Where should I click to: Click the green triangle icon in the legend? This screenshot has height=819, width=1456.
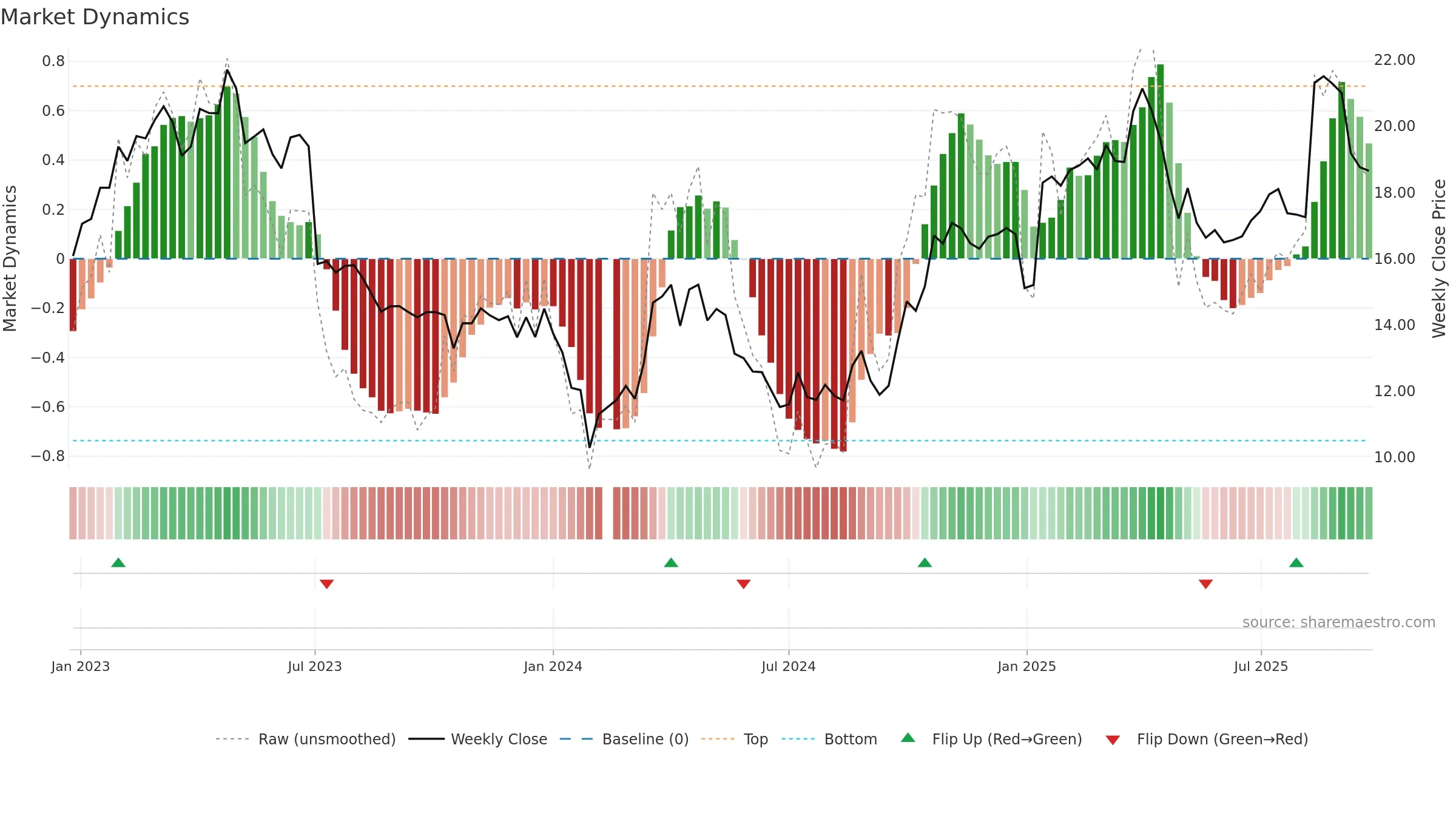pos(908,738)
